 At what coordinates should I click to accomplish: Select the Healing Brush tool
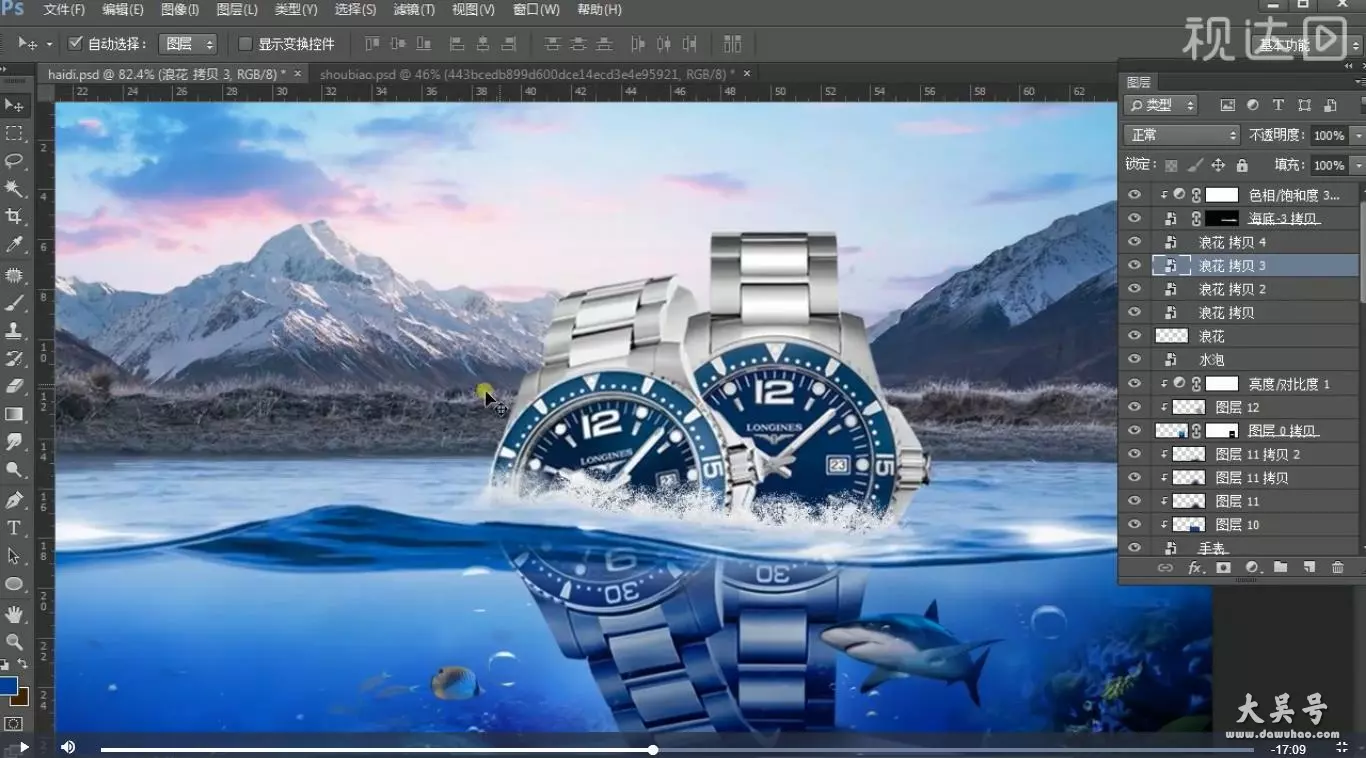tap(14, 275)
